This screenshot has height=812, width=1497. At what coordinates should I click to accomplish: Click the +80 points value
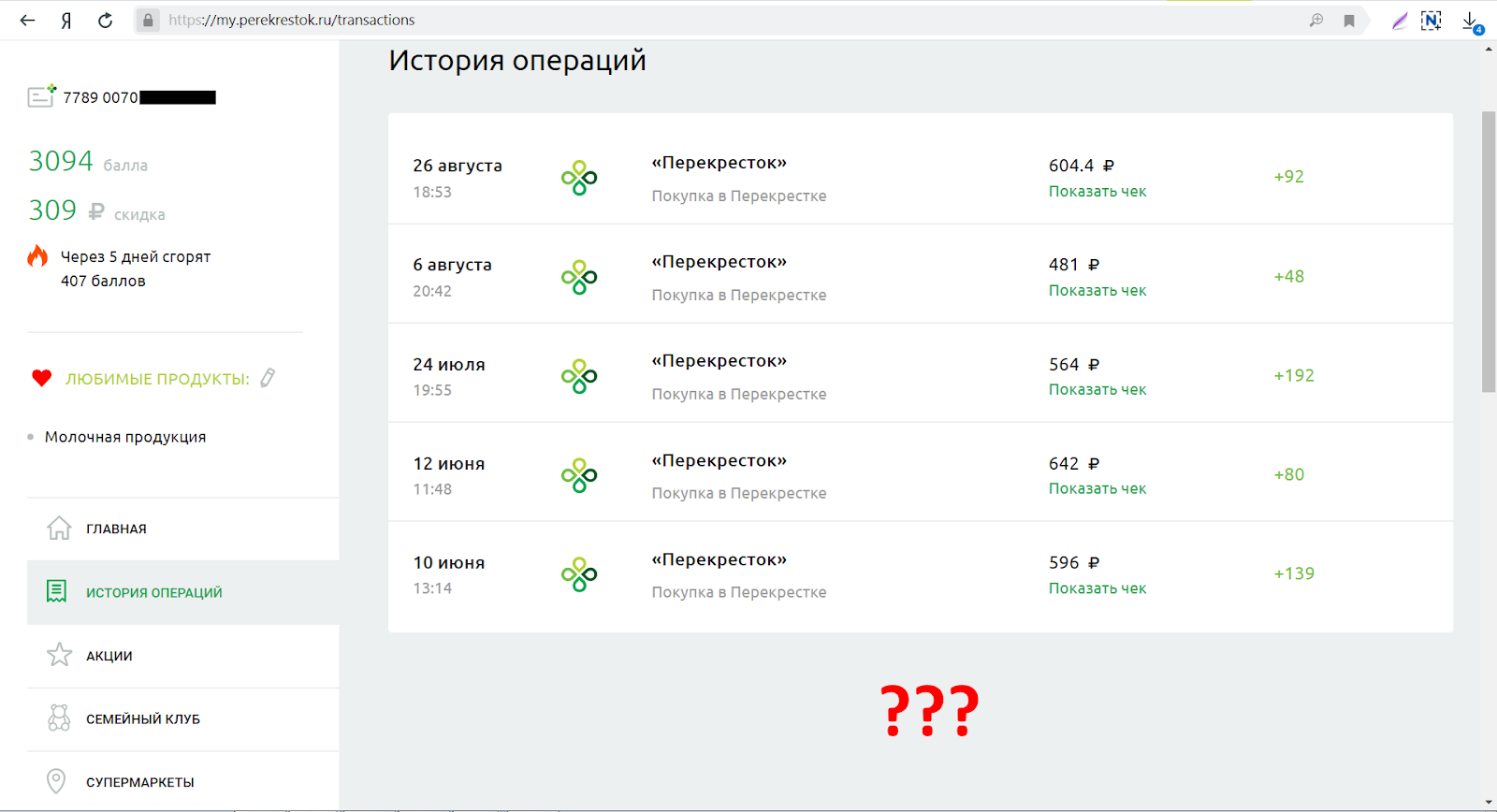pos(1288,474)
